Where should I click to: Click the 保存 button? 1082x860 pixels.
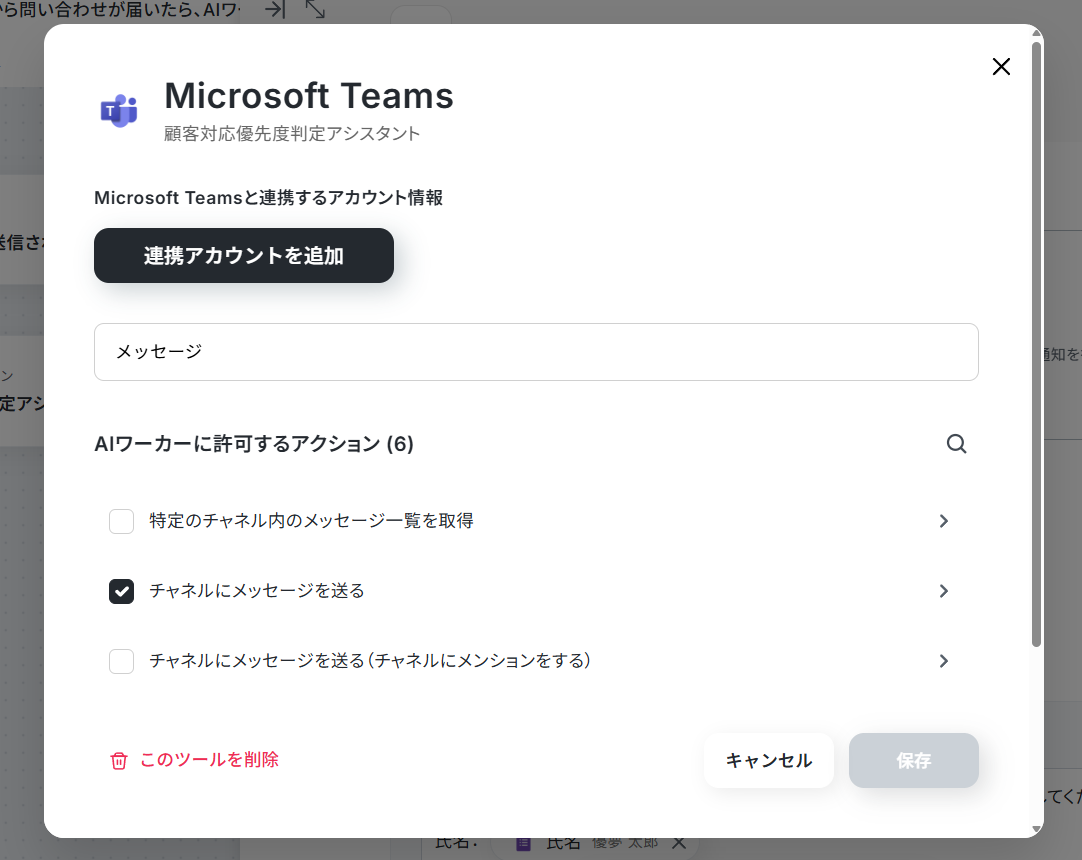(914, 761)
